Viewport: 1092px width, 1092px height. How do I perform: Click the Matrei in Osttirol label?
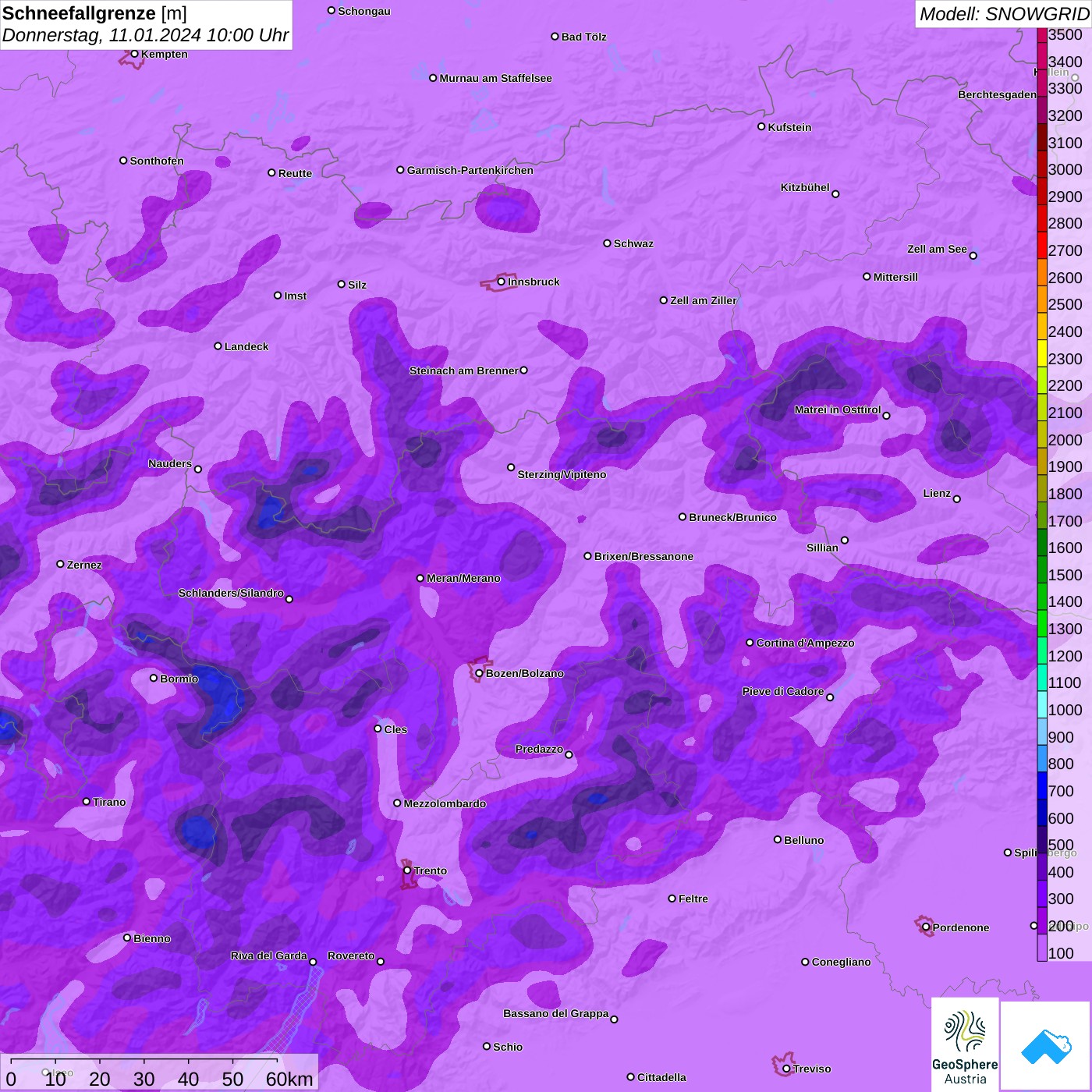837,409
